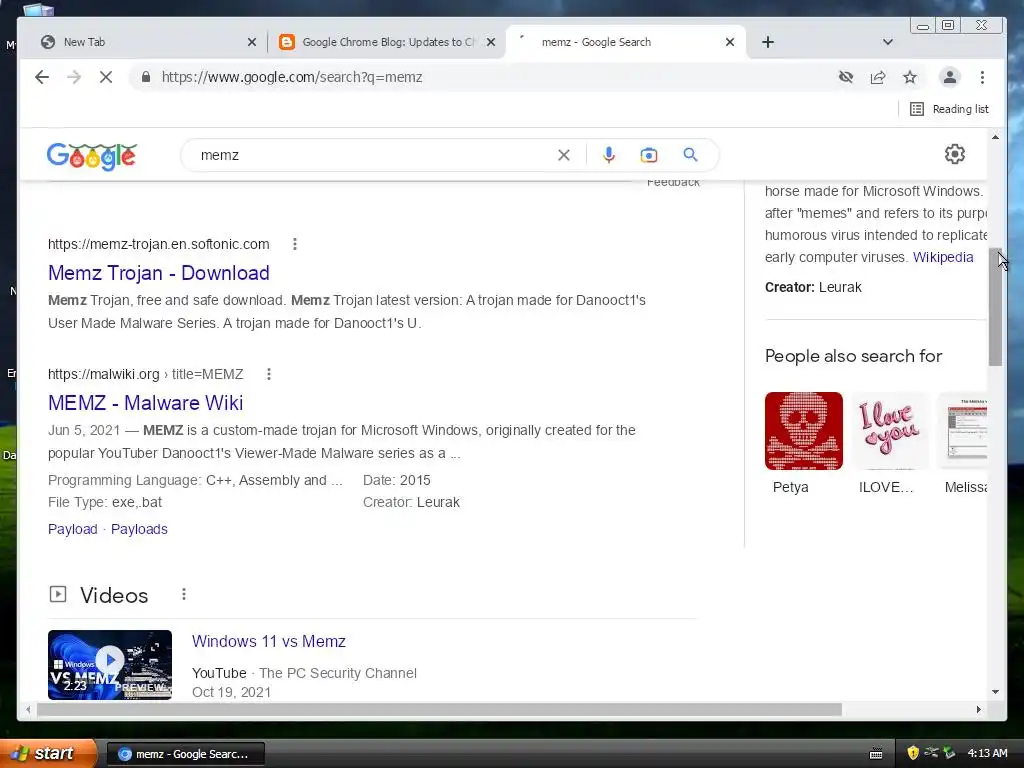Start voice search with microphone icon
The image size is (1024, 768).
pyautogui.click(x=609, y=155)
